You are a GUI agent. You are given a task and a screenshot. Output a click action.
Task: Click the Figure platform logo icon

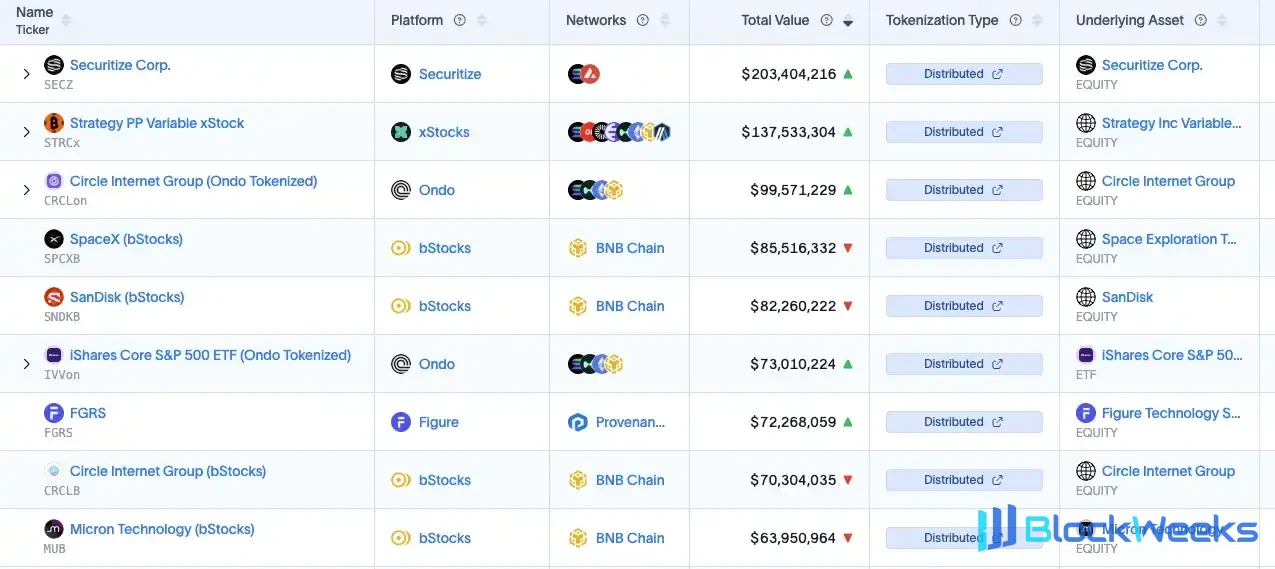(x=401, y=422)
